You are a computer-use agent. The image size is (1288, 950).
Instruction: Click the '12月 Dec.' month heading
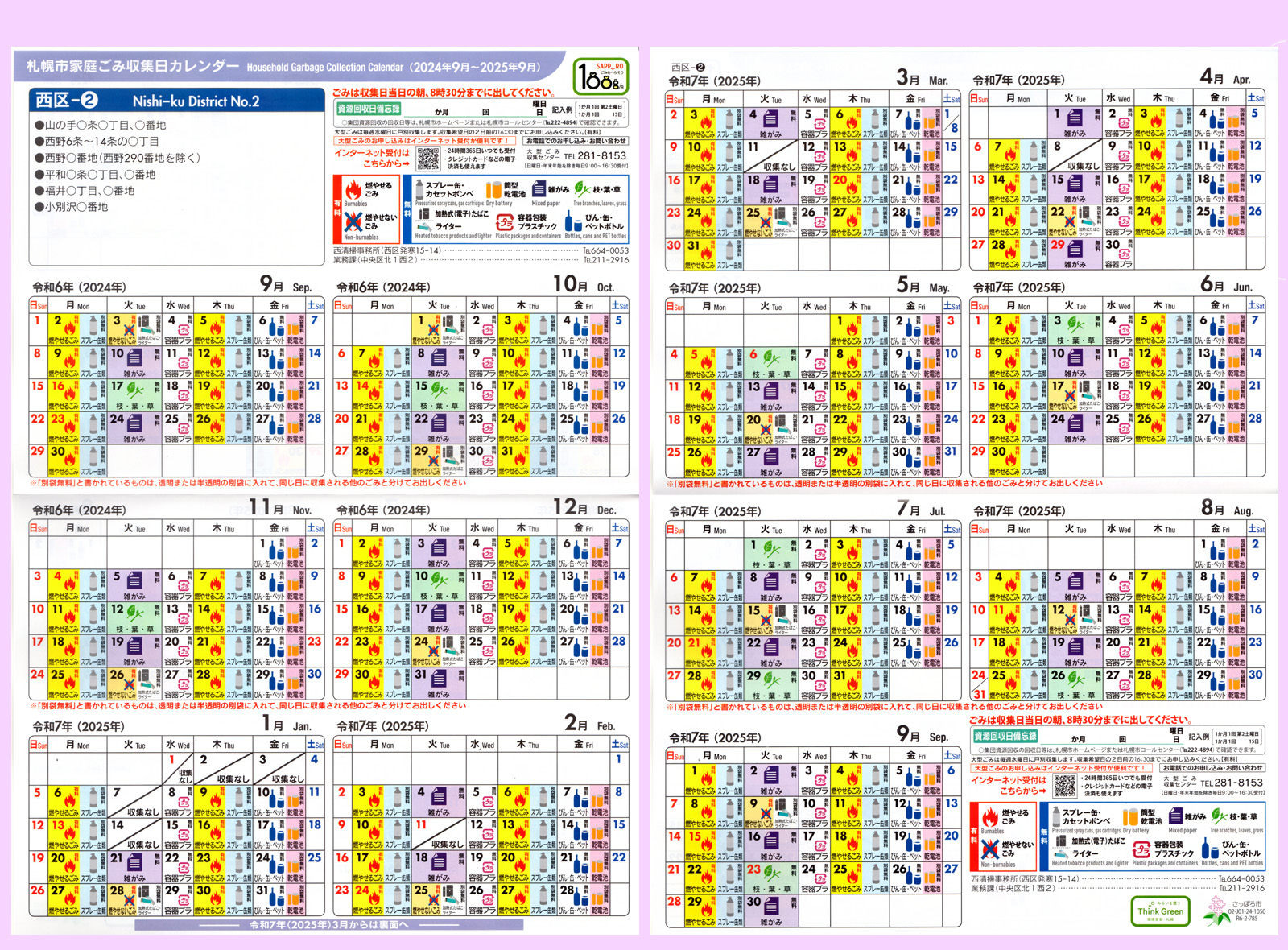pyautogui.click(x=584, y=508)
